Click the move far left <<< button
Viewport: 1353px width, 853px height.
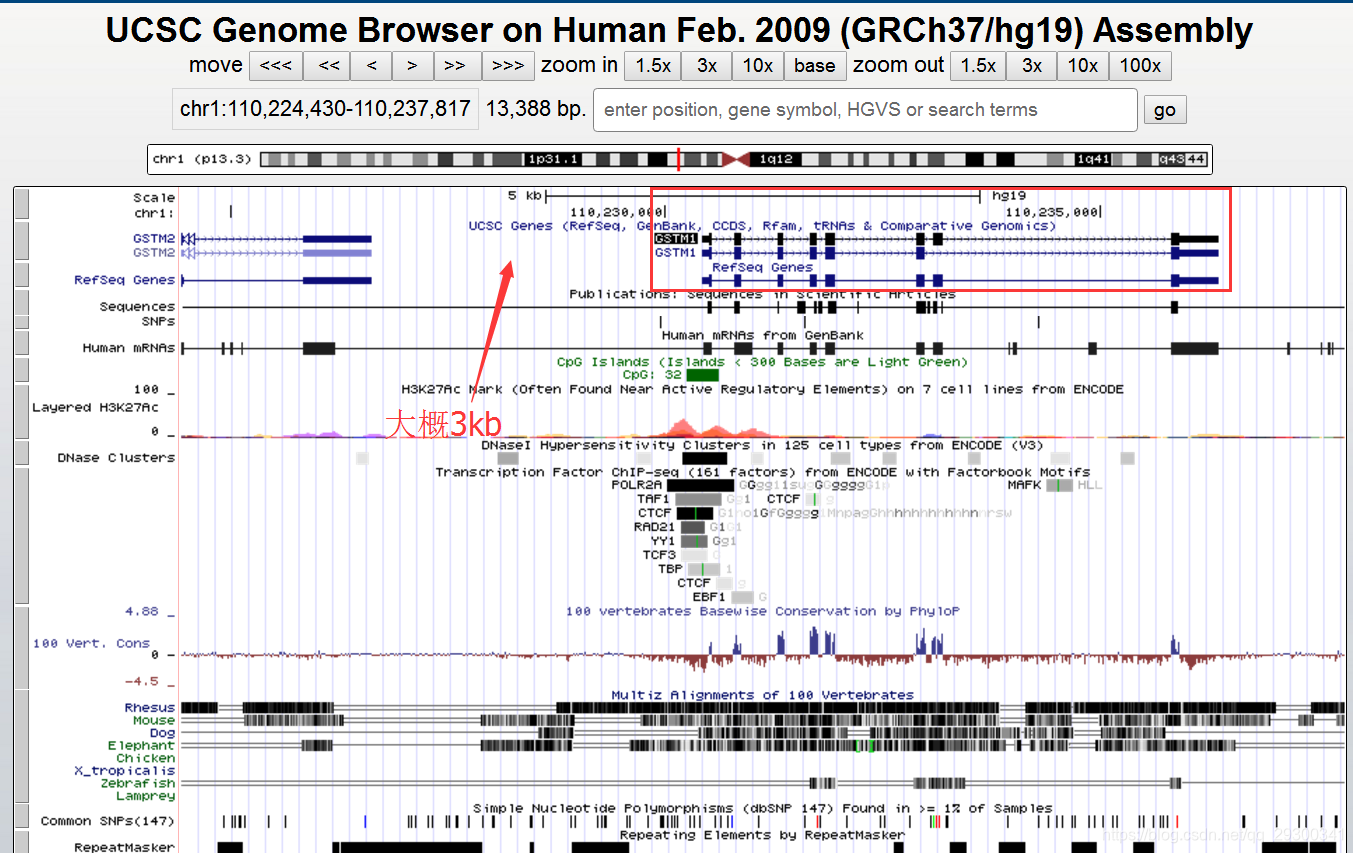click(x=275, y=66)
